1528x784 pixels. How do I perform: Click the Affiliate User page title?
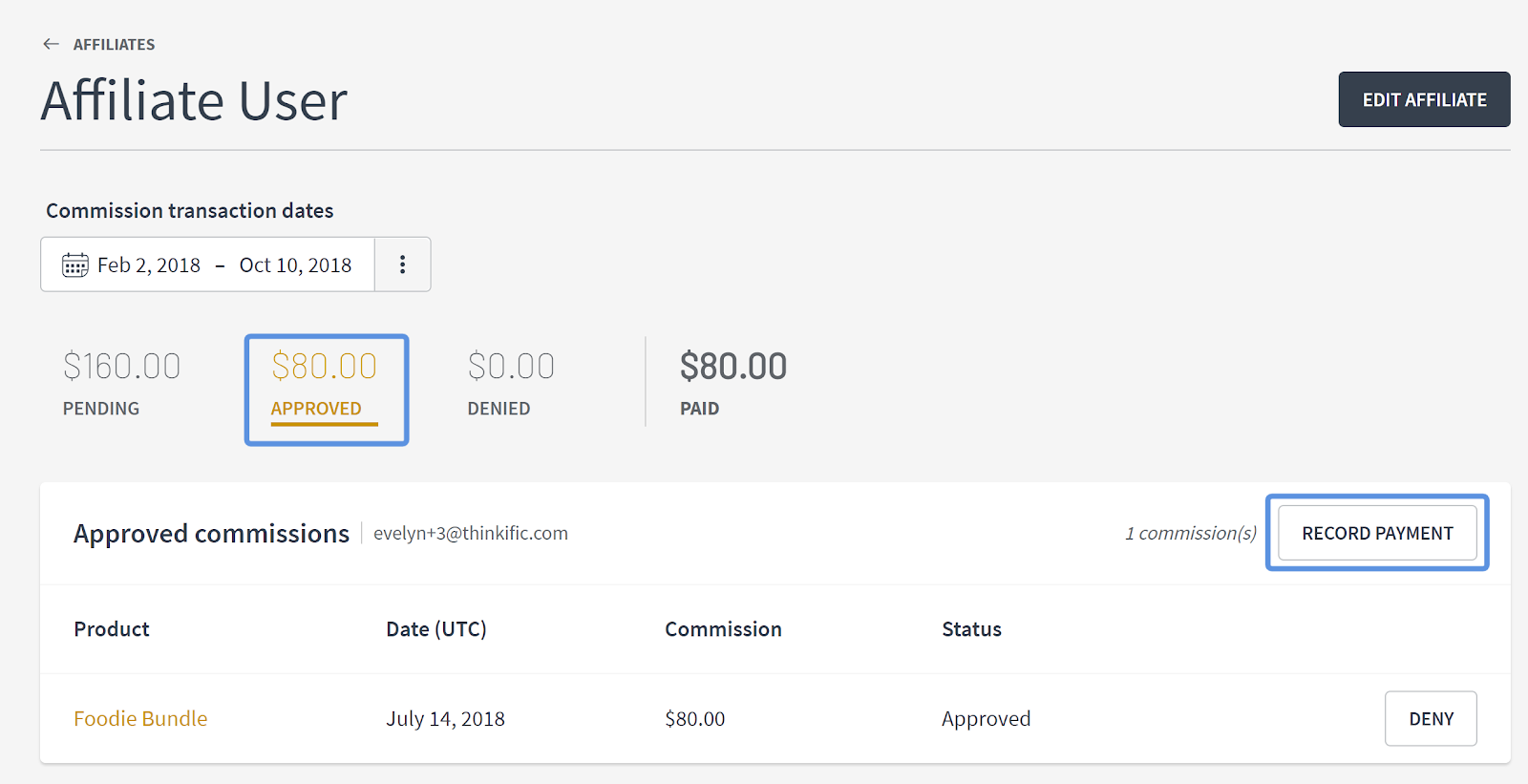pyautogui.click(x=194, y=100)
